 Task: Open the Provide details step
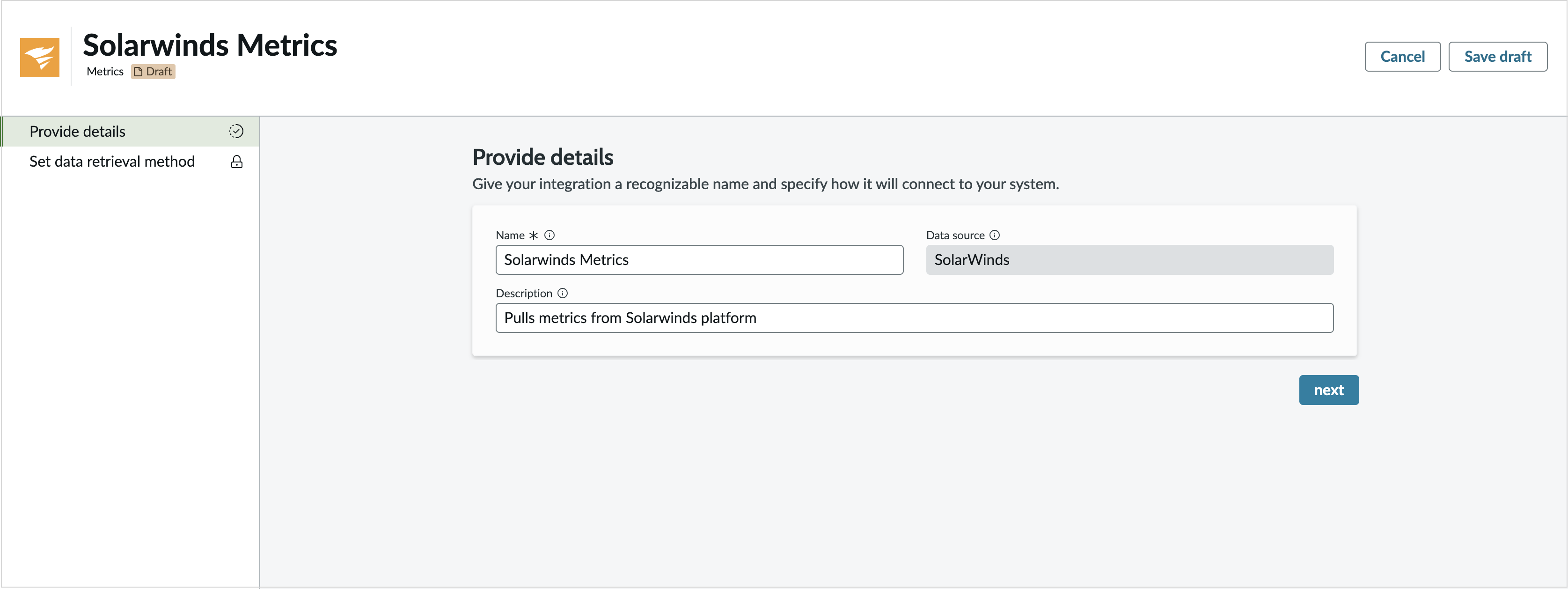pos(130,132)
